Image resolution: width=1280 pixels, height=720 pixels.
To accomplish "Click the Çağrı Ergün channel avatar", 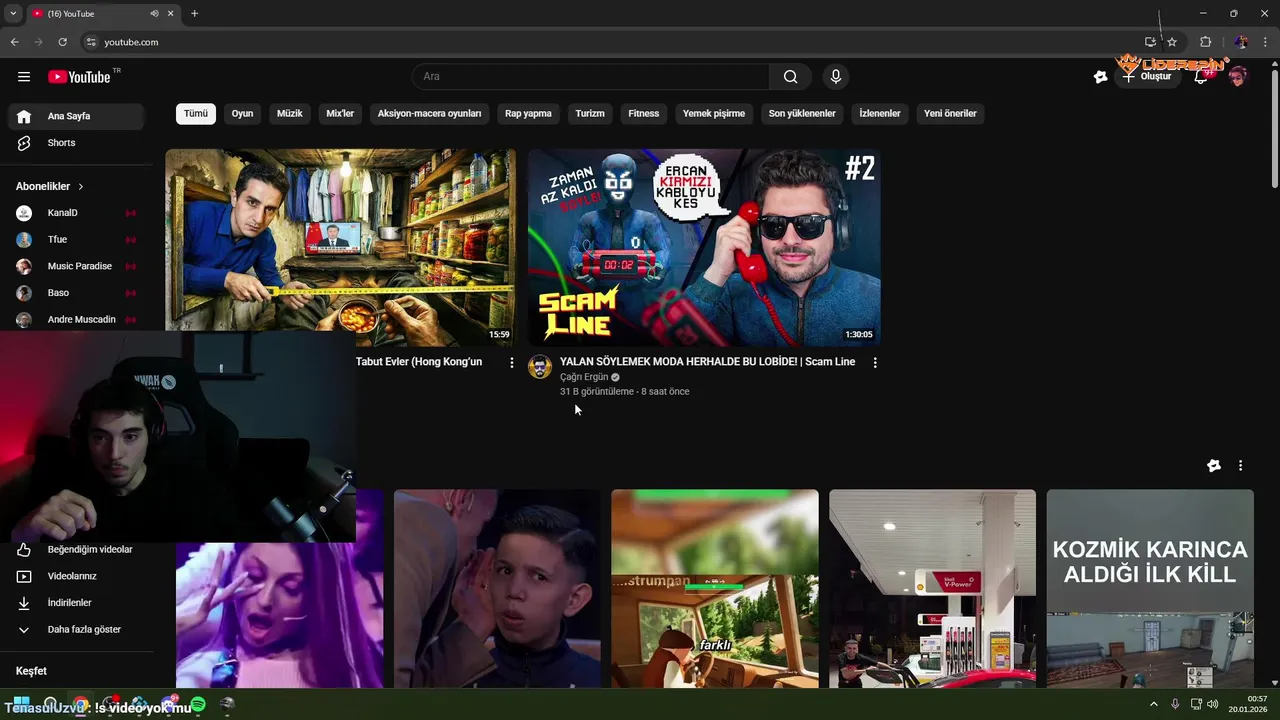I will coord(540,367).
